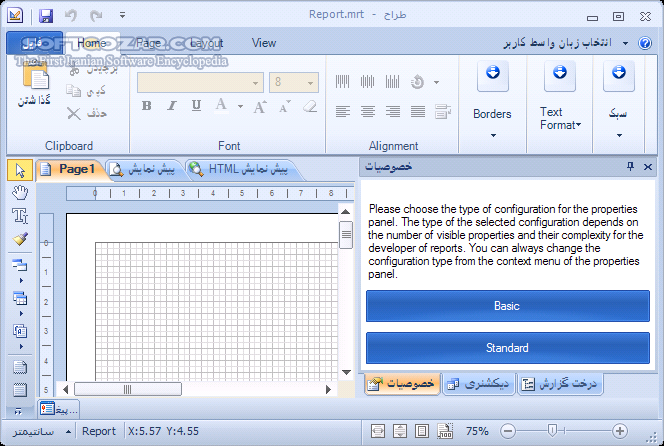This screenshot has width=664, height=446.
Task: Open the angle dropdown arrow
Action: click(436, 82)
